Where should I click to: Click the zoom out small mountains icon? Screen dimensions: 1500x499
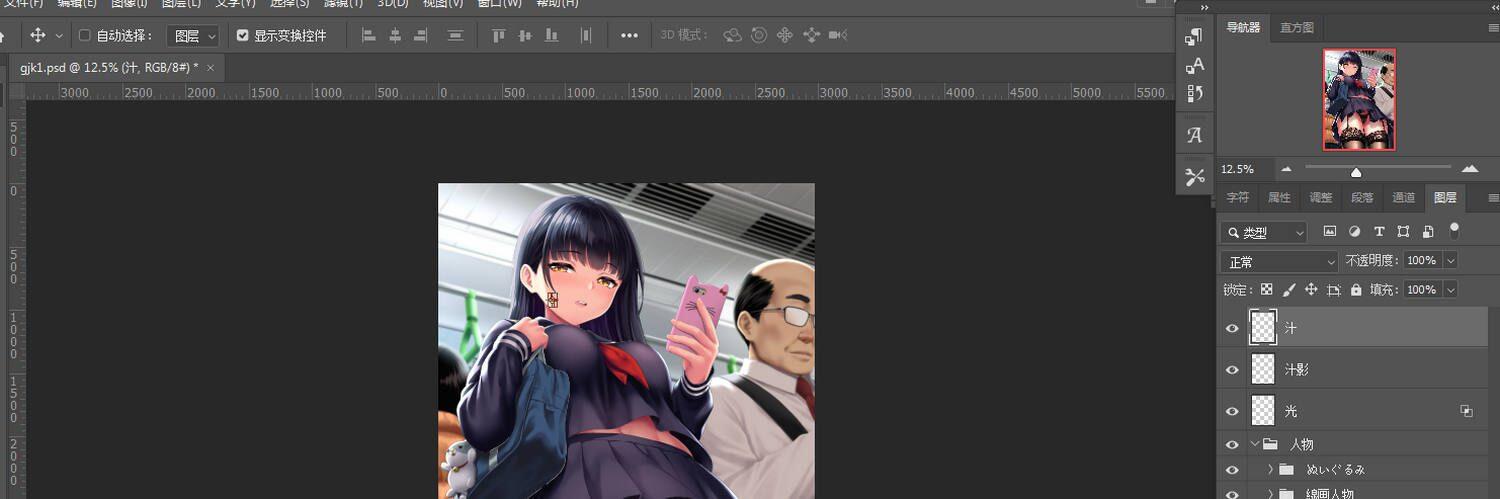coord(1286,169)
